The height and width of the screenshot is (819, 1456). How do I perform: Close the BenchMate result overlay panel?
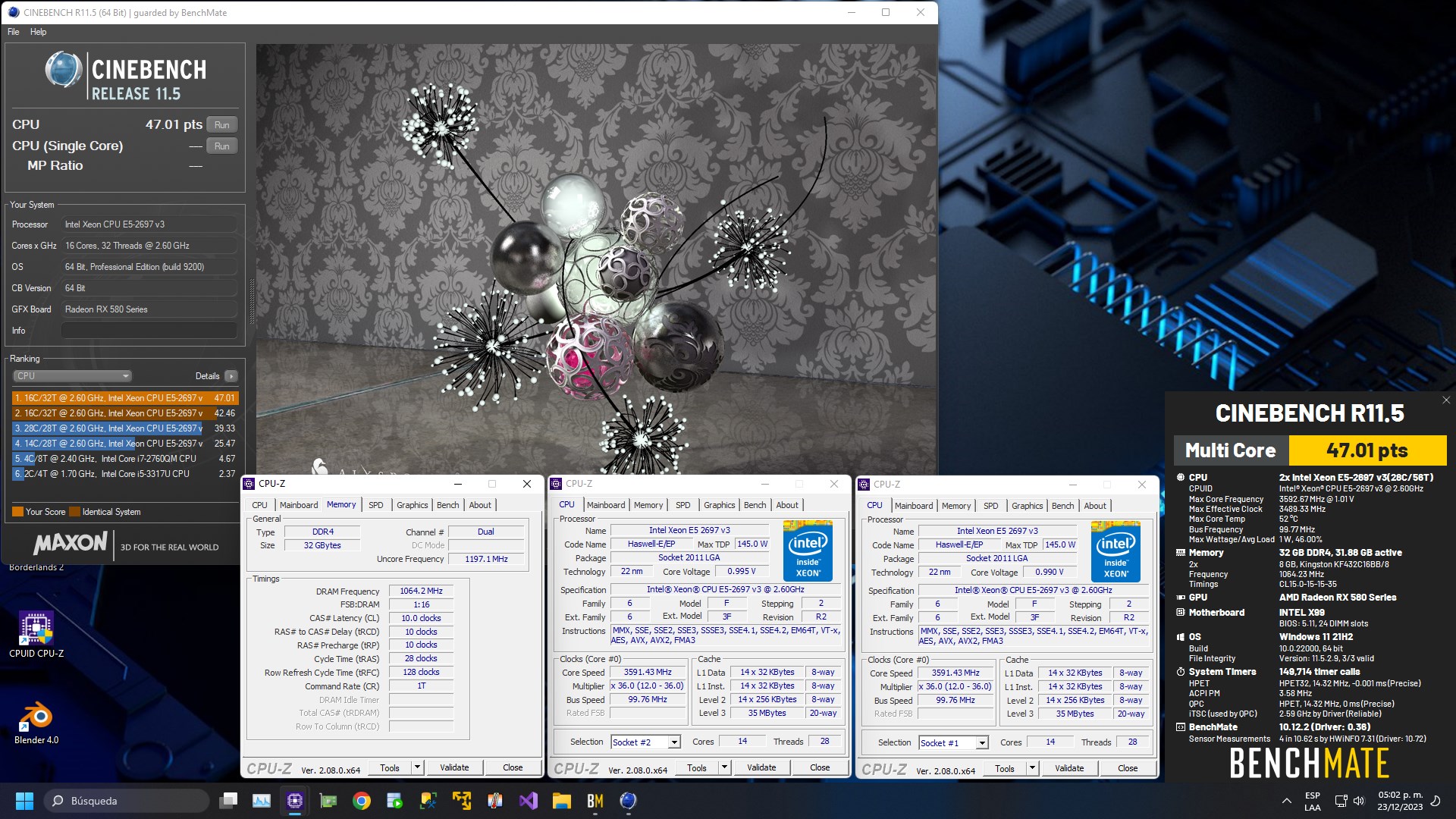[x=1445, y=400]
